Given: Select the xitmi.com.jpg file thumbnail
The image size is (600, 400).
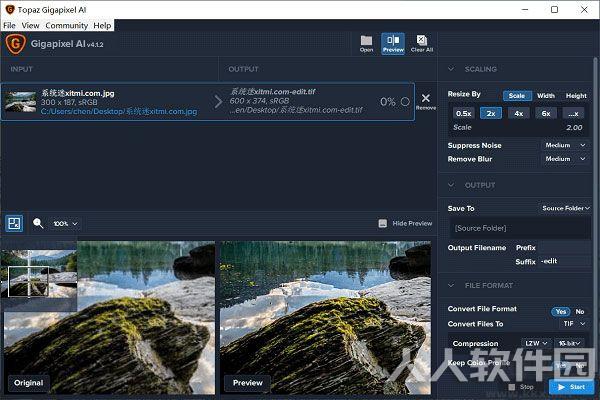Looking at the screenshot, I should tap(21, 102).
